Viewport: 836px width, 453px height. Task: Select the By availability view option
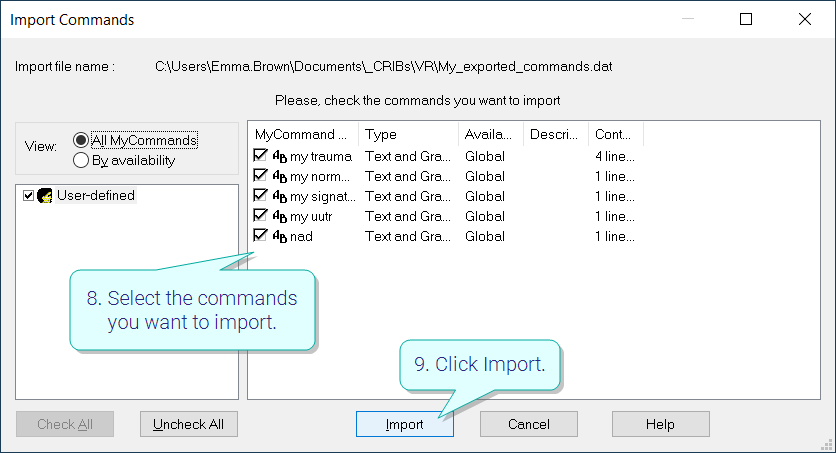pos(81,160)
